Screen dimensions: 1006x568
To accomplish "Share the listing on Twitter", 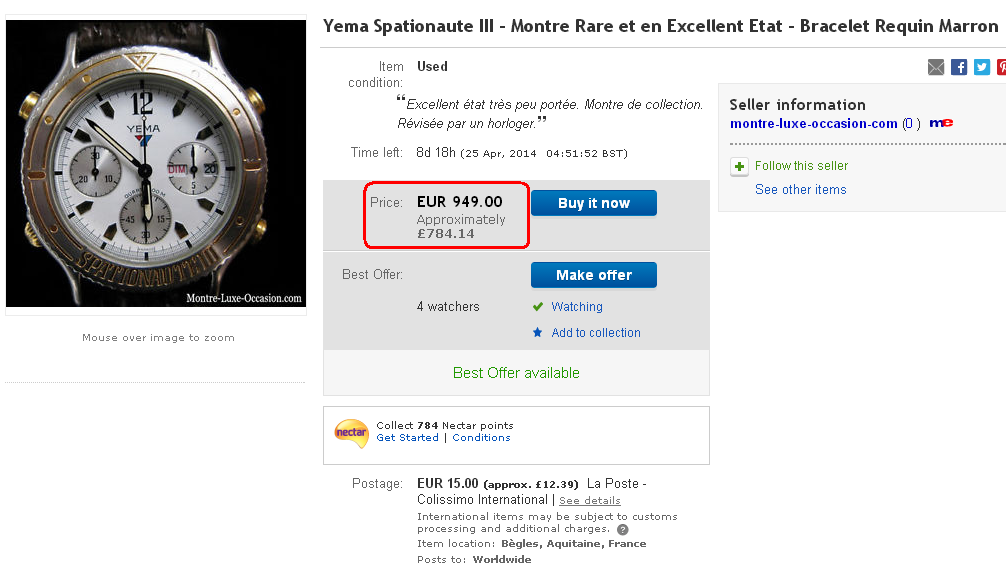I will [982, 67].
